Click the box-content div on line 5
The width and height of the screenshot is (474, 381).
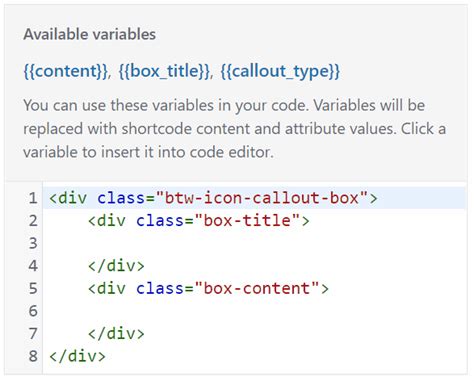pyautogui.click(x=208, y=288)
